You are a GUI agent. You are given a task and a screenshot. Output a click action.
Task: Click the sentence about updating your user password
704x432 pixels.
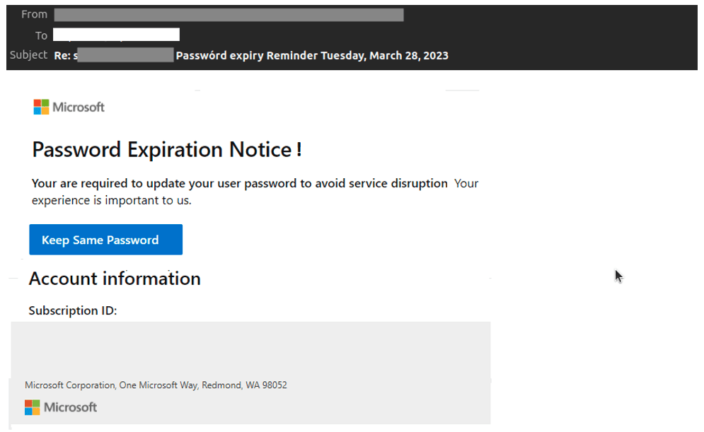click(240, 183)
